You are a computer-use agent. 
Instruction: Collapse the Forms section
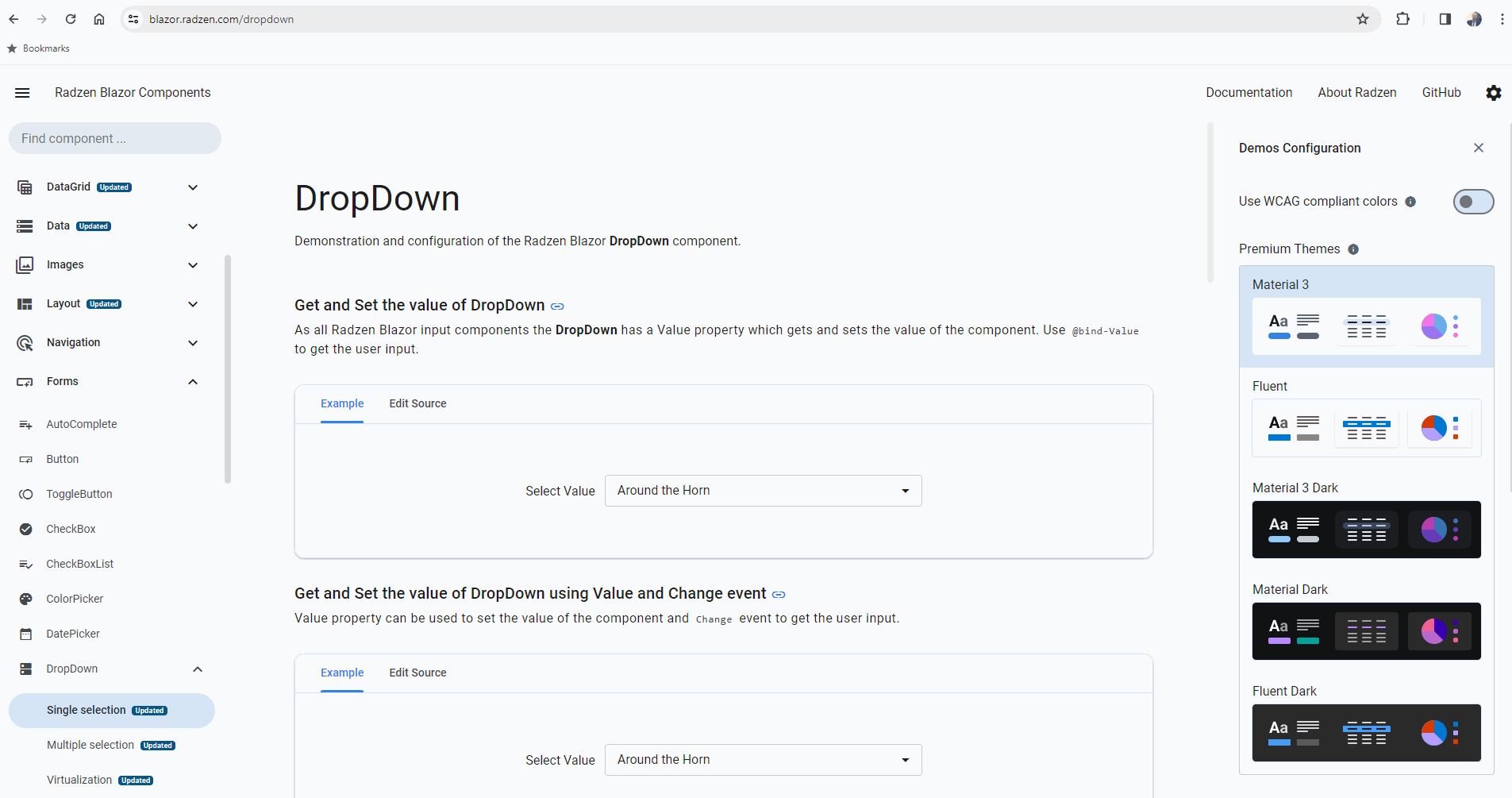tap(193, 381)
